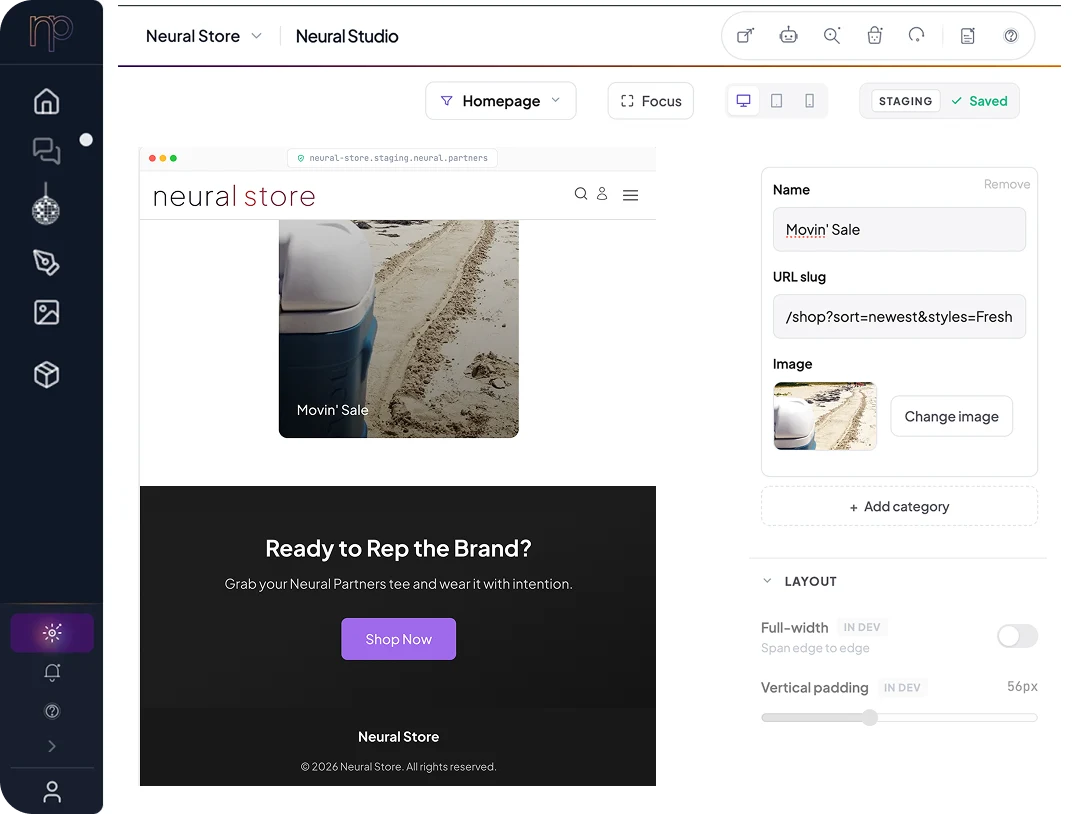Open the Home icon in sidebar
This screenshot has height=814, width=1080.
pyautogui.click(x=47, y=101)
